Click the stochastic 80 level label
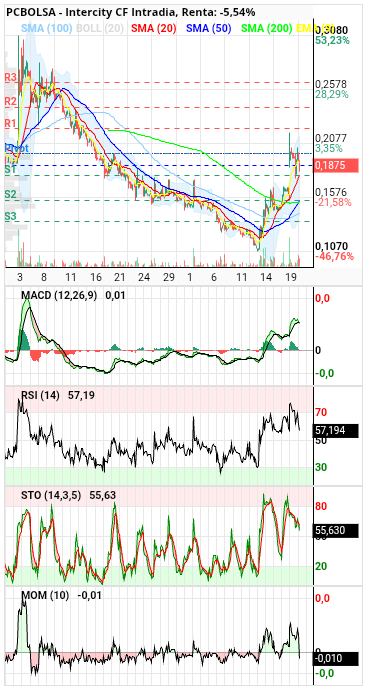 click(x=320, y=506)
